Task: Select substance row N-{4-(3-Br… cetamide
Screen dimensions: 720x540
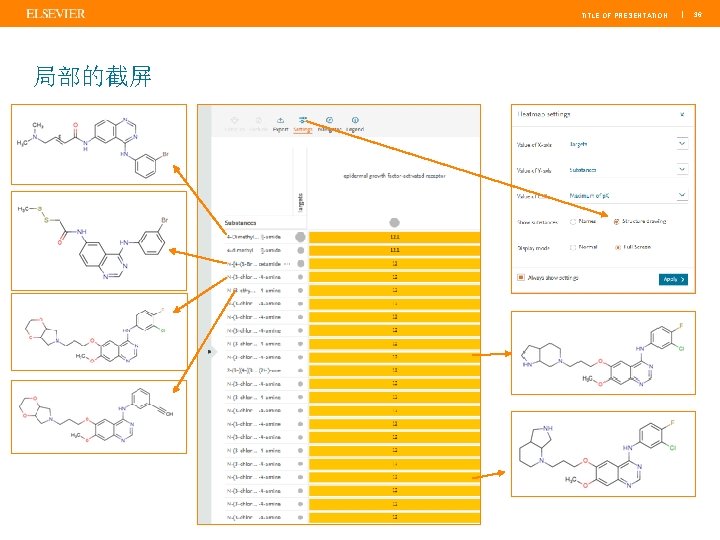Action: (x=253, y=264)
